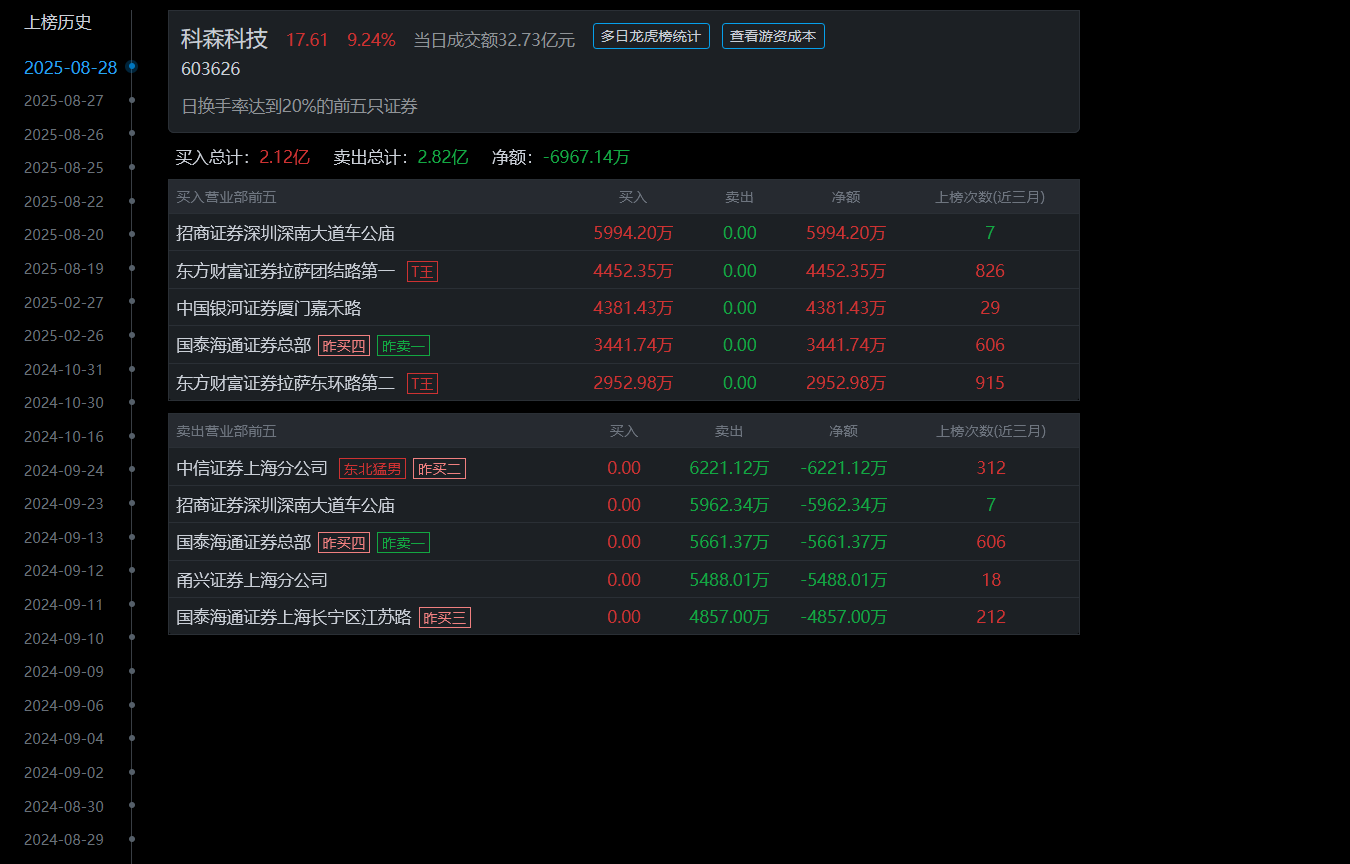Image resolution: width=1350 pixels, height=864 pixels.
Task: Open 东方财富证券拉萨东环路第二 broker
Action: pyautogui.click(x=286, y=383)
